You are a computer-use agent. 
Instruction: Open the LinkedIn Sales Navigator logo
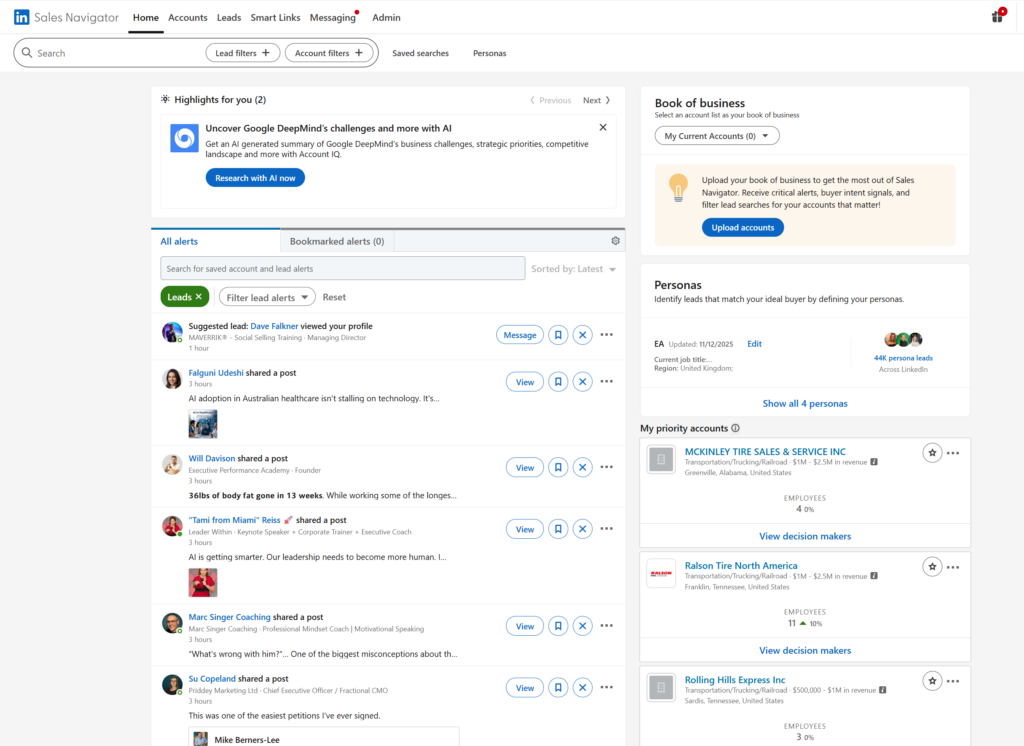point(66,18)
